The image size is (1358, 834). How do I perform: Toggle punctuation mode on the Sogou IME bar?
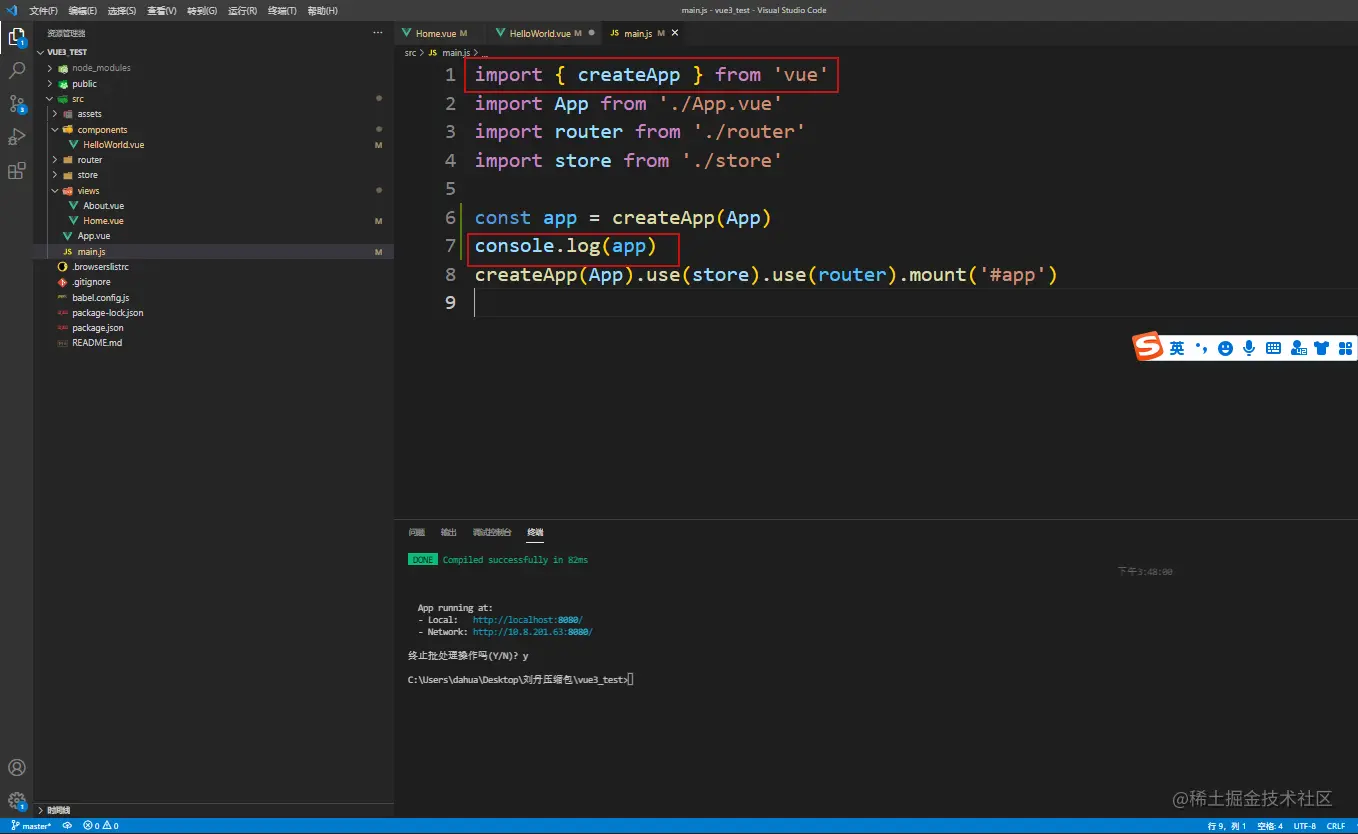click(1201, 348)
